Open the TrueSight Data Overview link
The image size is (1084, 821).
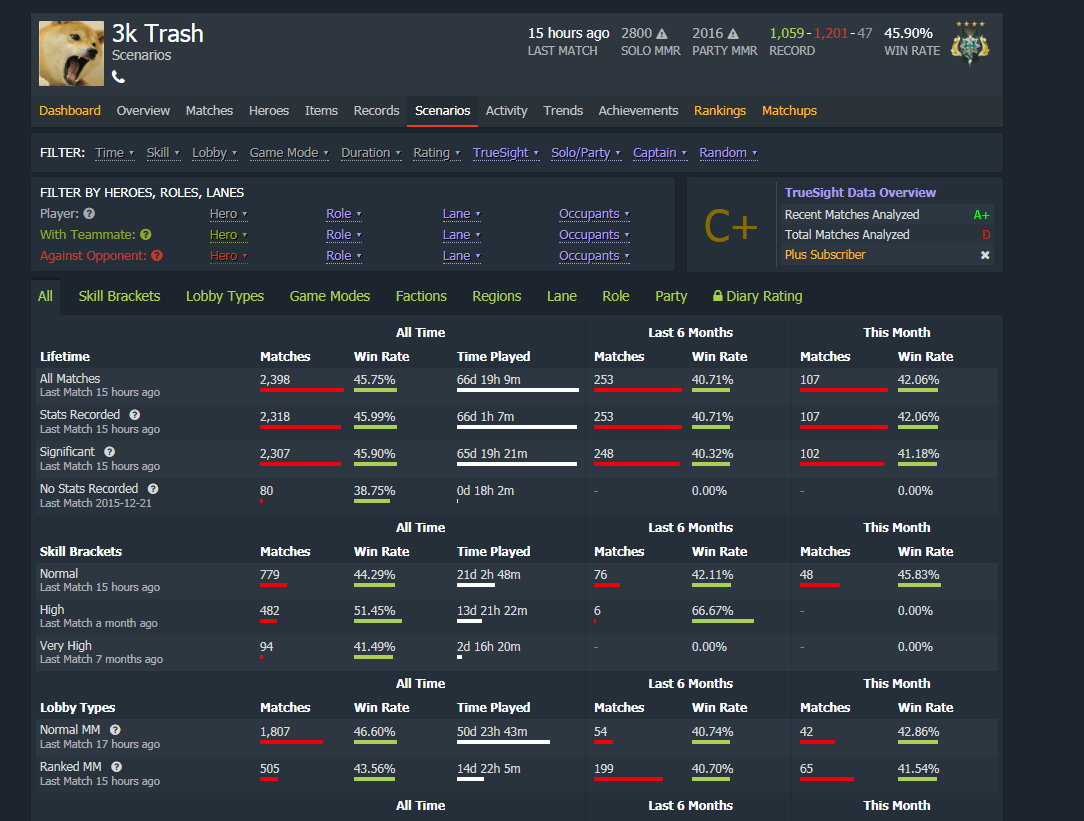click(860, 193)
